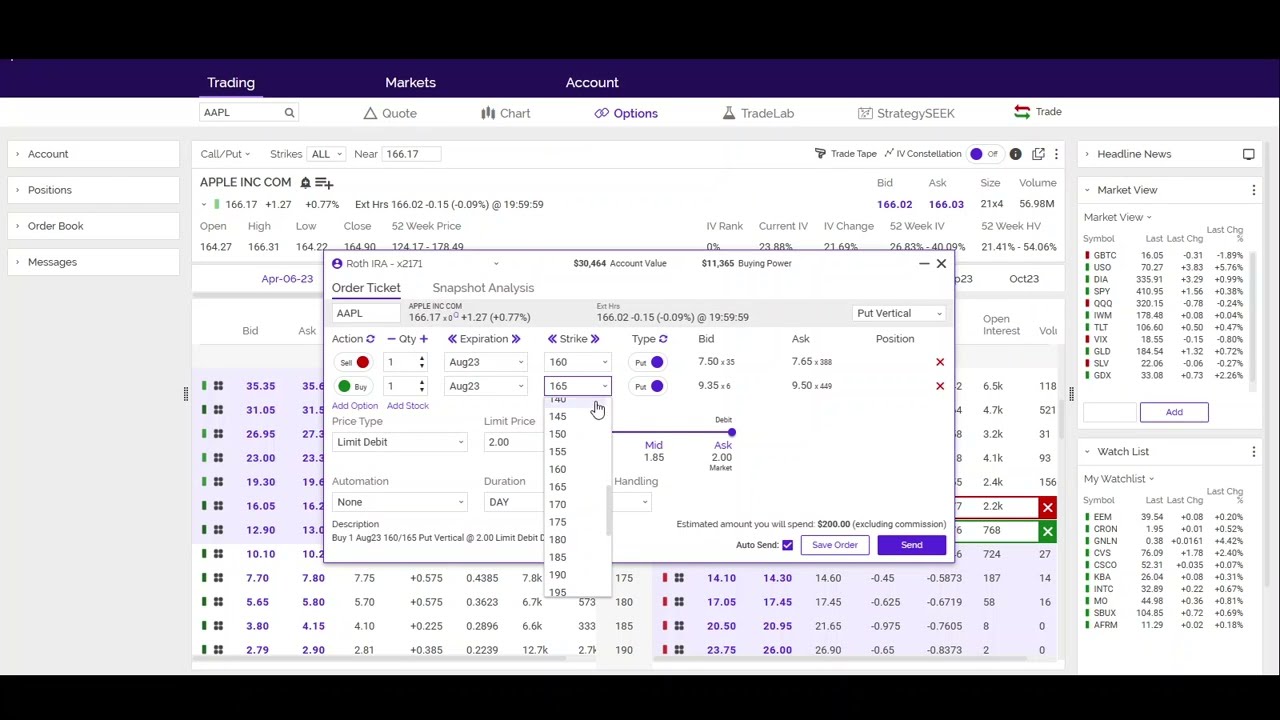Decrease quantity with the minus icon
This screenshot has width=1280, height=720.
click(392, 339)
